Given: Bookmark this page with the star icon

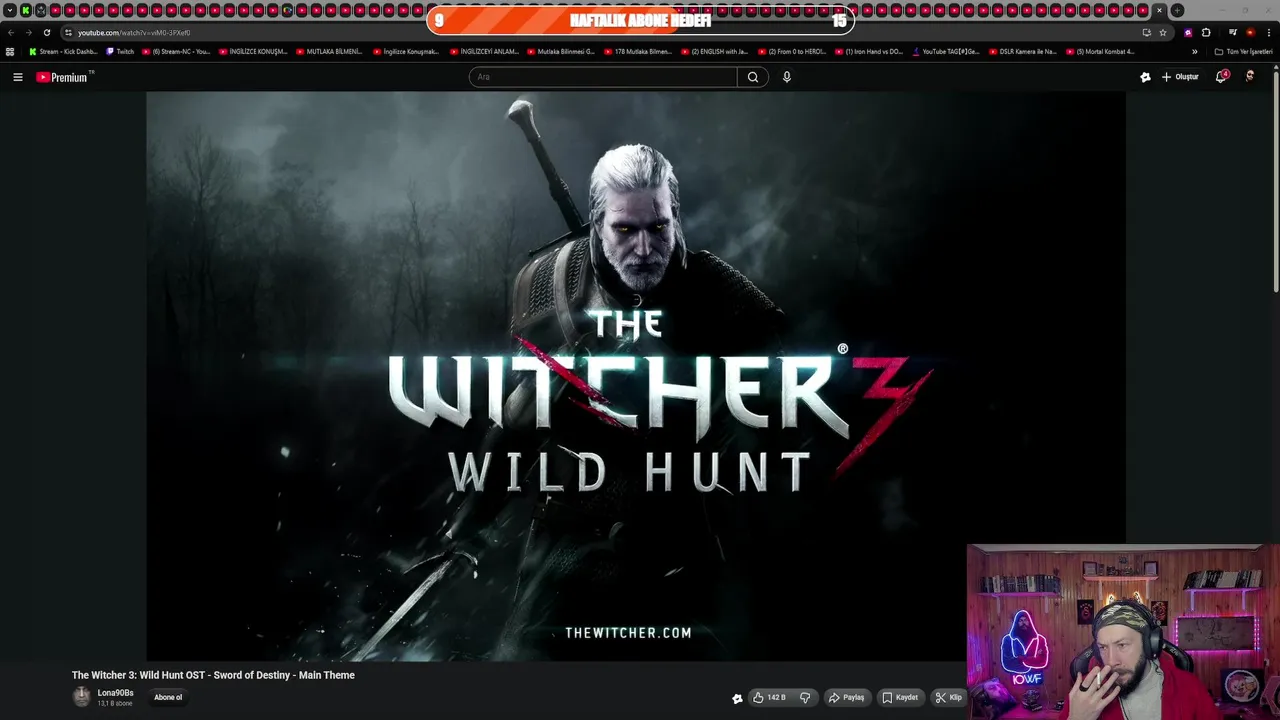Looking at the screenshot, I should coord(1162,32).
